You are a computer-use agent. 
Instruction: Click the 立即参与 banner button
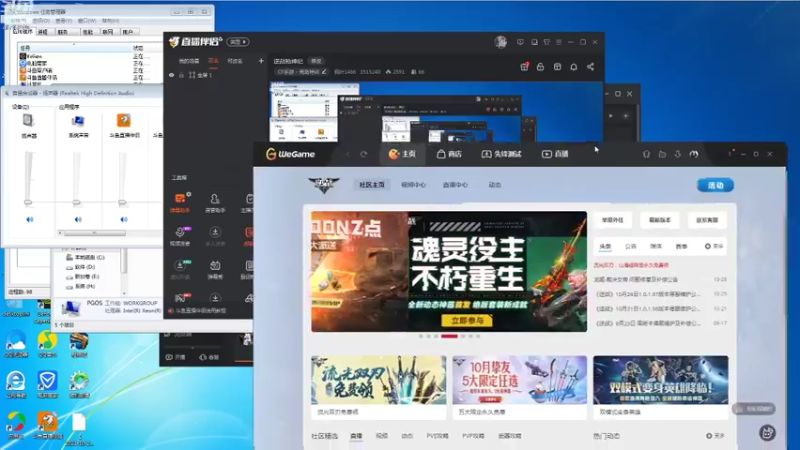(x=467, y=320)
